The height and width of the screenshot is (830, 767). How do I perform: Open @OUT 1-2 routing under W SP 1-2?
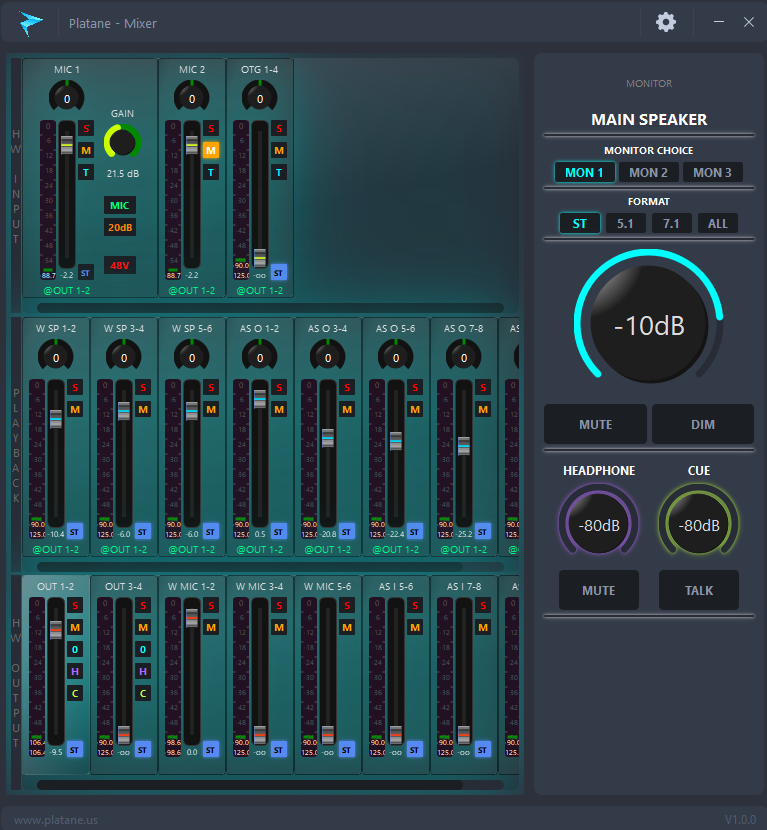coord(56,549)
